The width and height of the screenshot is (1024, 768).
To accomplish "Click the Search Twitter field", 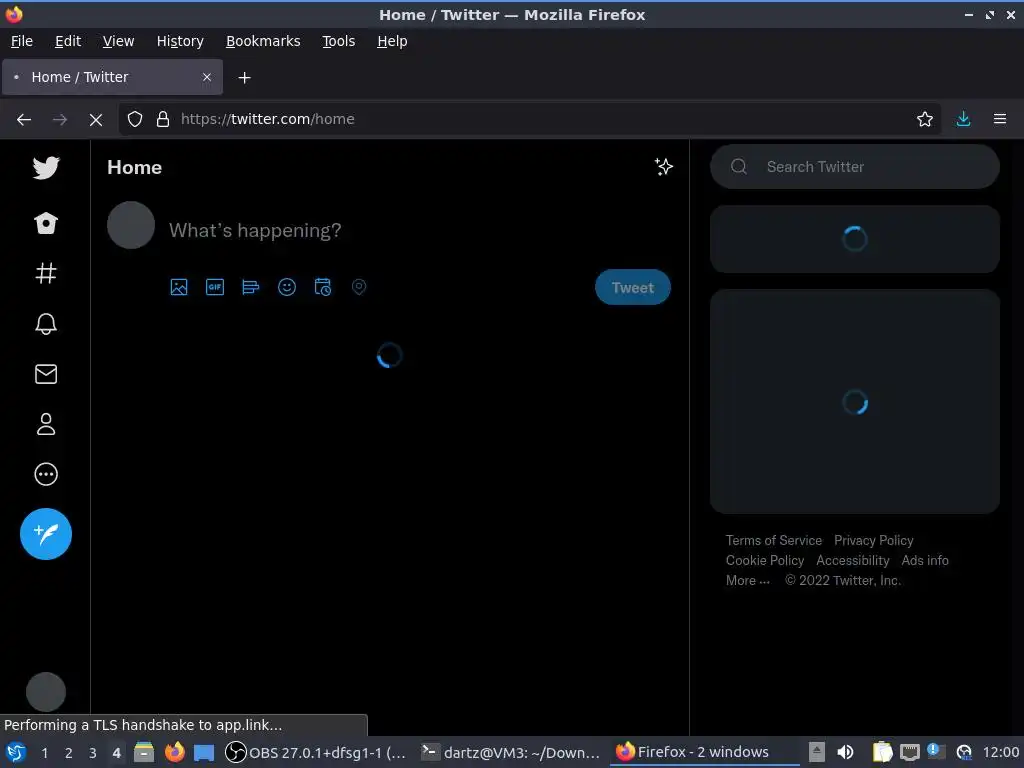I will [854, 167].
